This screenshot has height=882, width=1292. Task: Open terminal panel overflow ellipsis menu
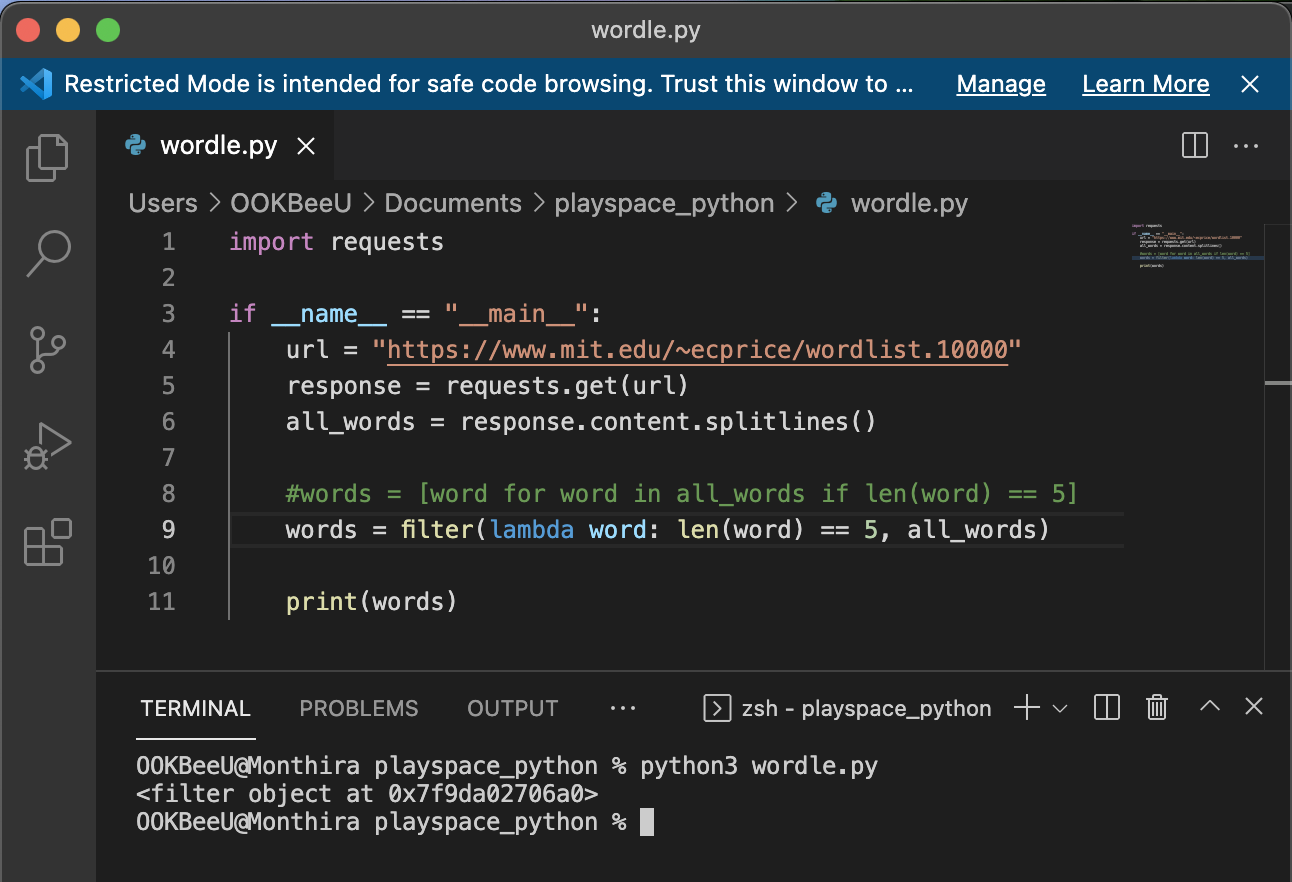click(x=622, y=707)
